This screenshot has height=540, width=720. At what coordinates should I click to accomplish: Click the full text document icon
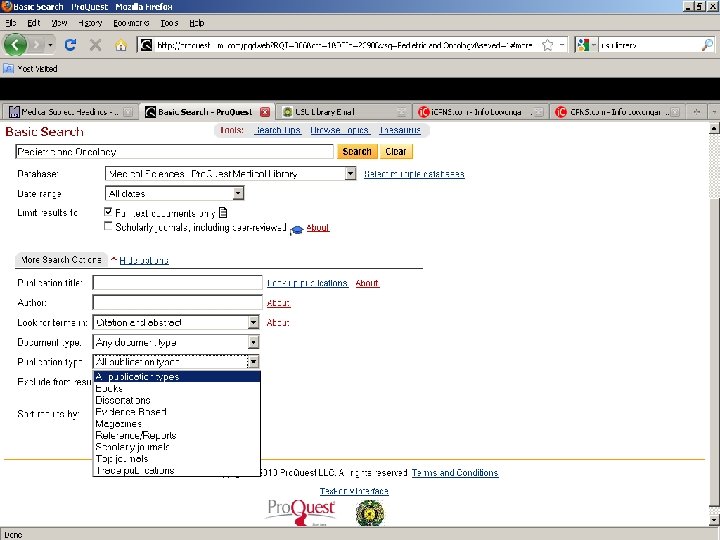coord(223,213)
